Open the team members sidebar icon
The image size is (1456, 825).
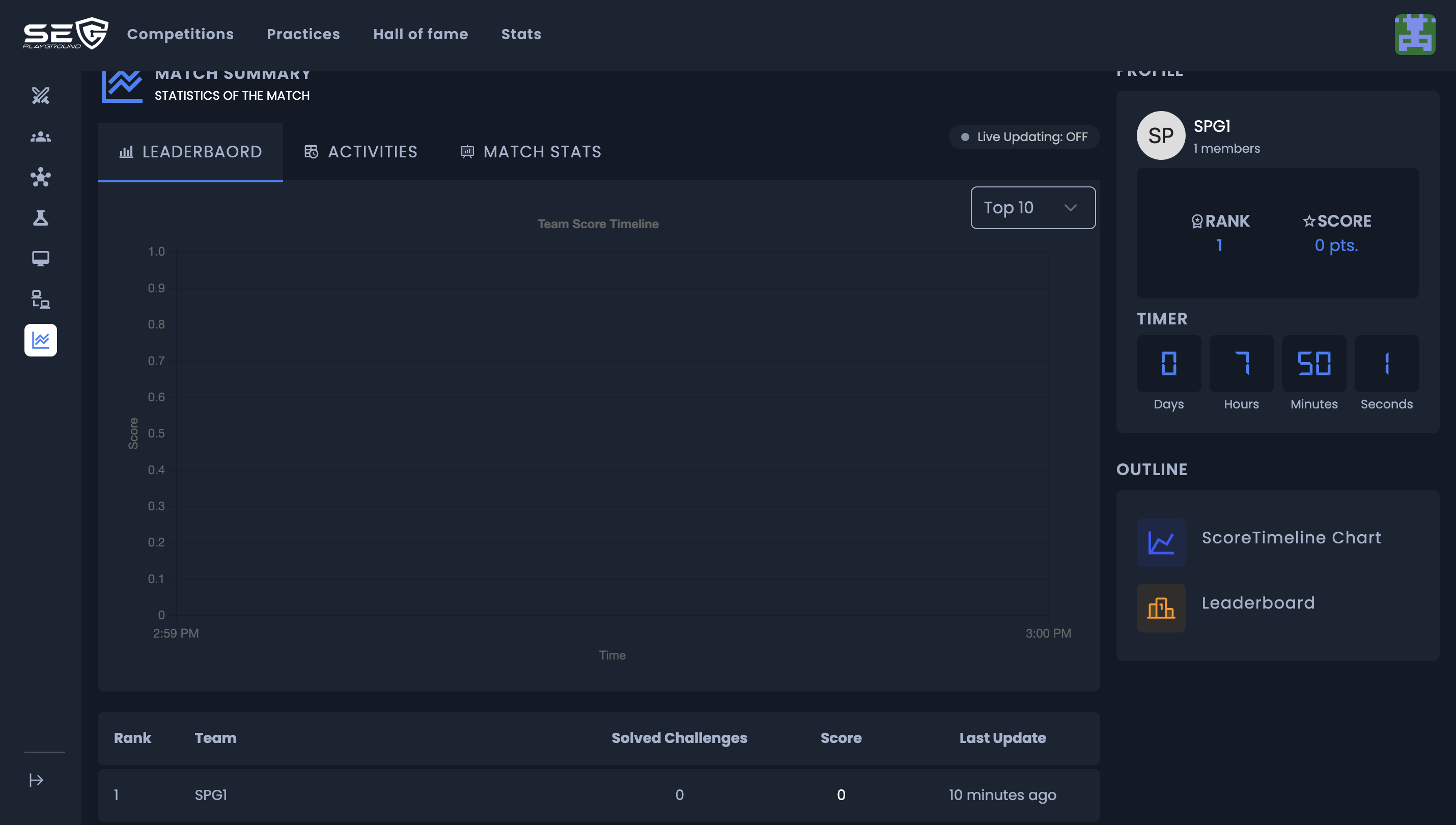point(40,136)
